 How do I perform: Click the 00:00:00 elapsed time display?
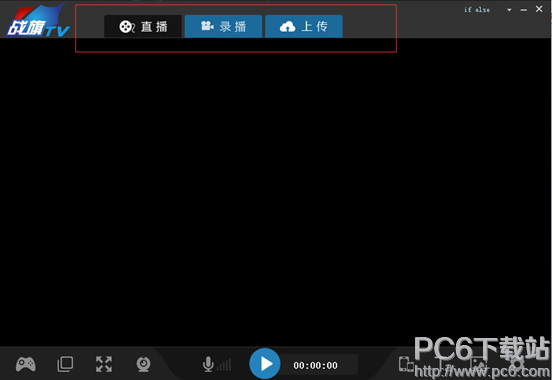click(x=315, y=366)
